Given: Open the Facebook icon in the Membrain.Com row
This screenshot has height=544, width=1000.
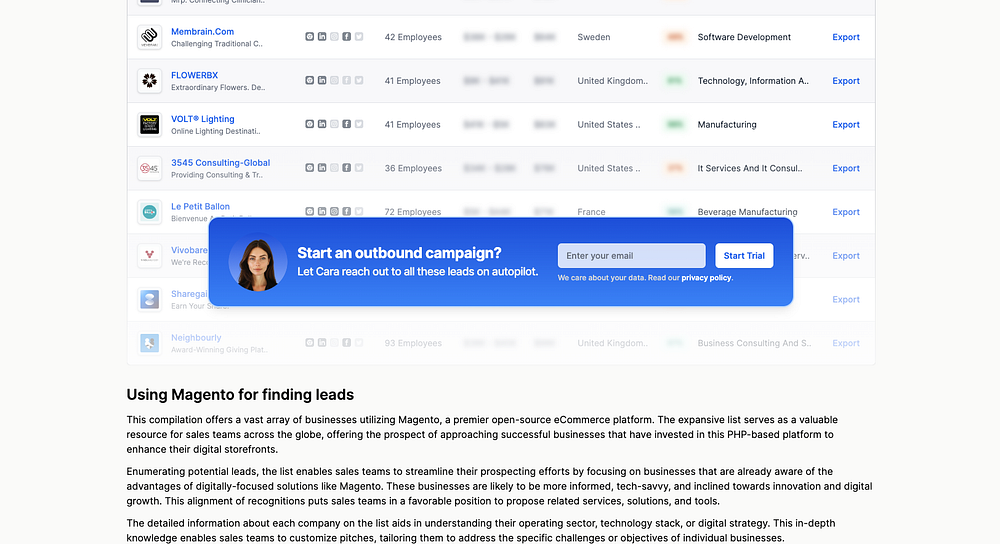Looking at the screenshot, I should 346,37.
